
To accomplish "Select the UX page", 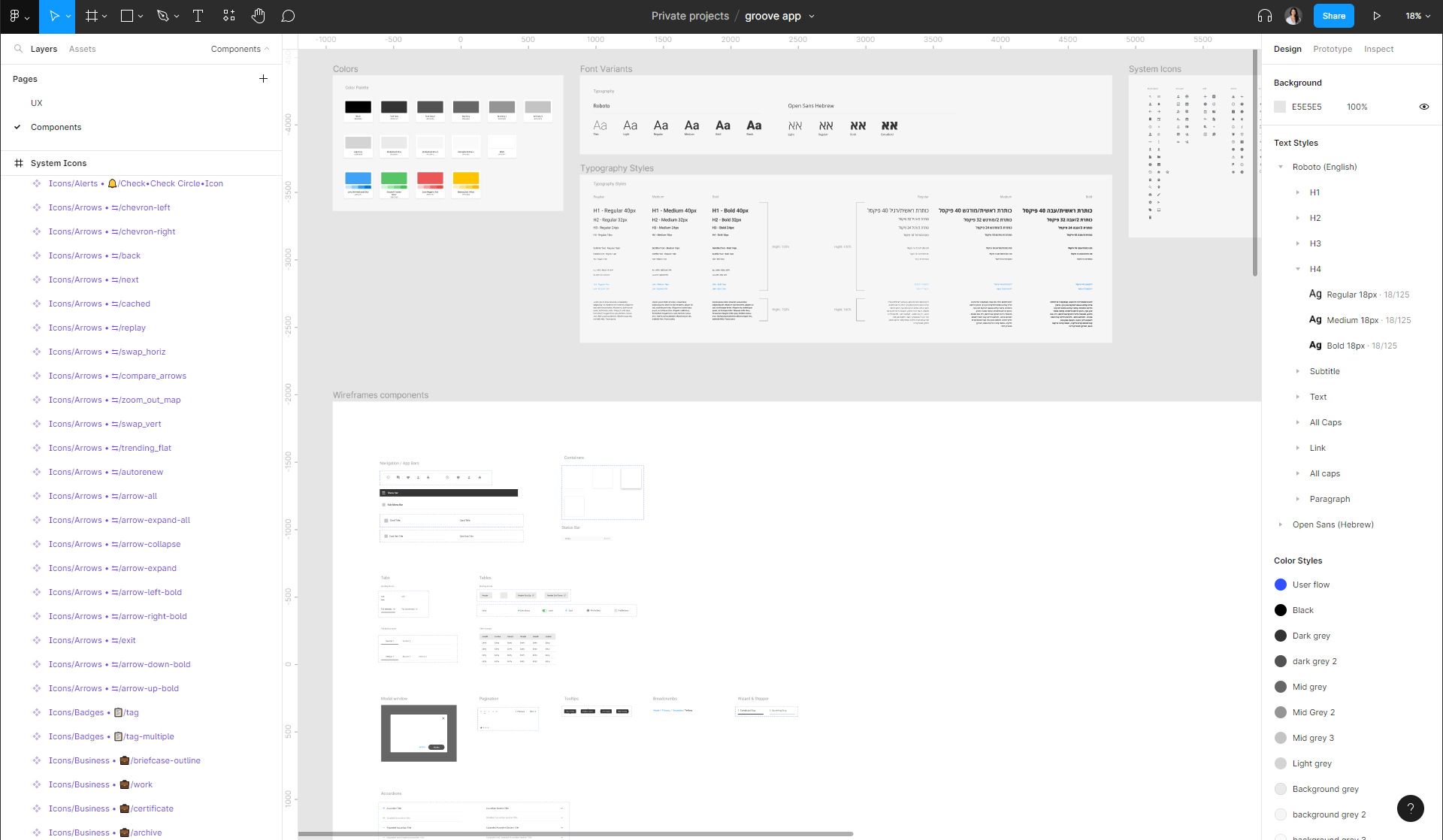I will click(x=37, y=103).
